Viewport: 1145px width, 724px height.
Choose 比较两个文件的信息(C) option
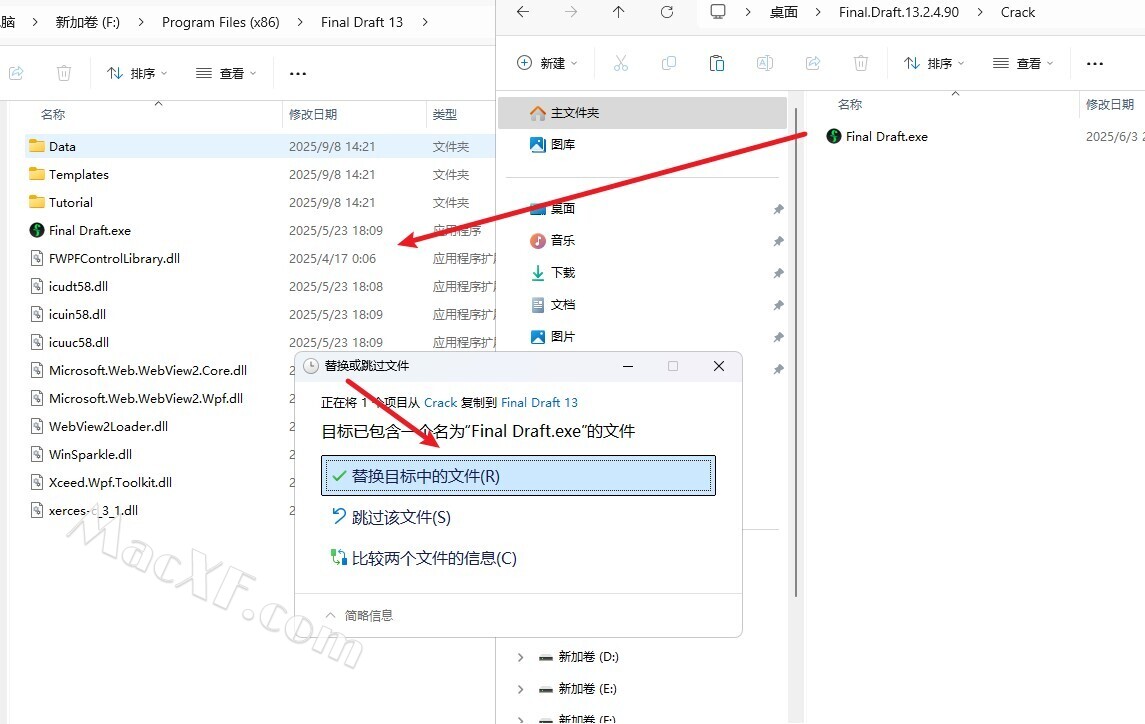click(x=424, y=558)
